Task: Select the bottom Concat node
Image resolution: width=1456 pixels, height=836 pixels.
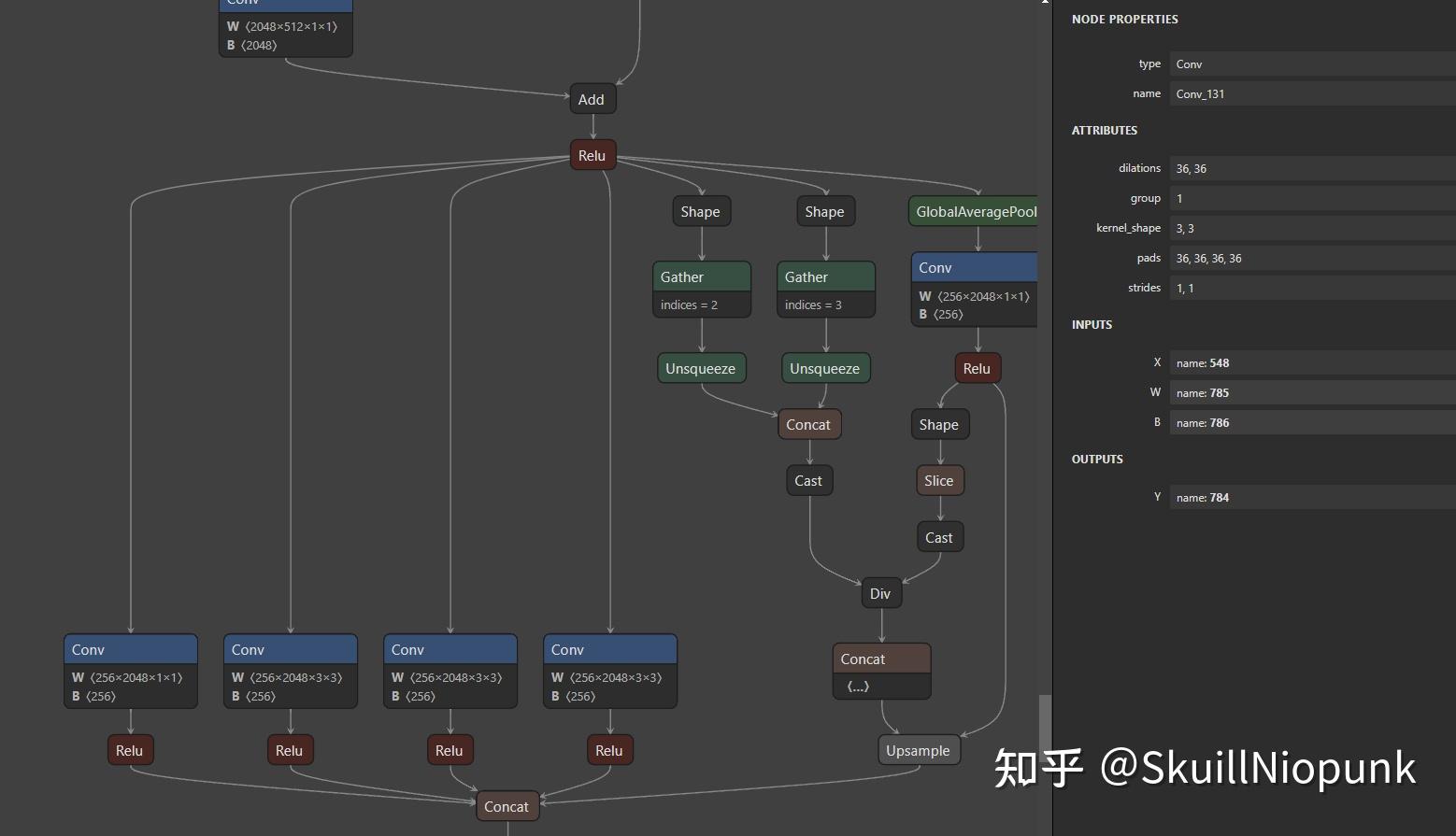Action: (507, 805)
